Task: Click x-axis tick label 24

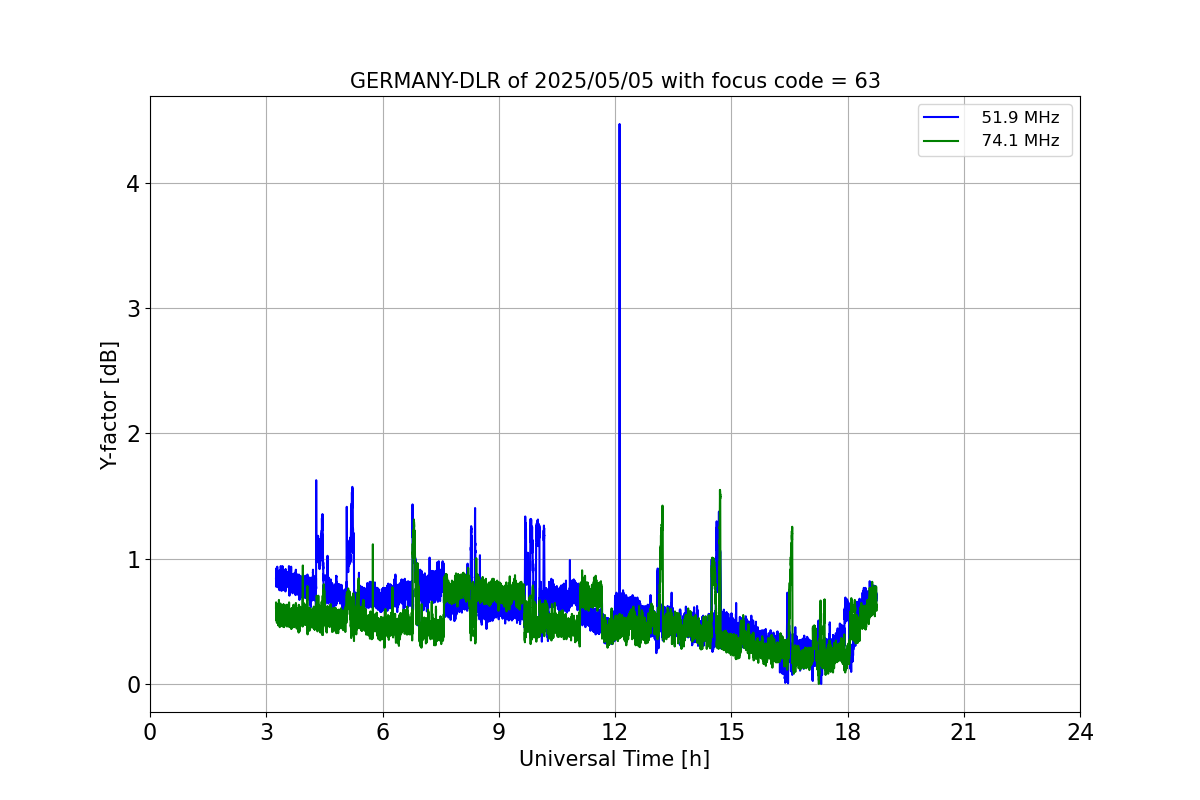Action: [1080, 732]
